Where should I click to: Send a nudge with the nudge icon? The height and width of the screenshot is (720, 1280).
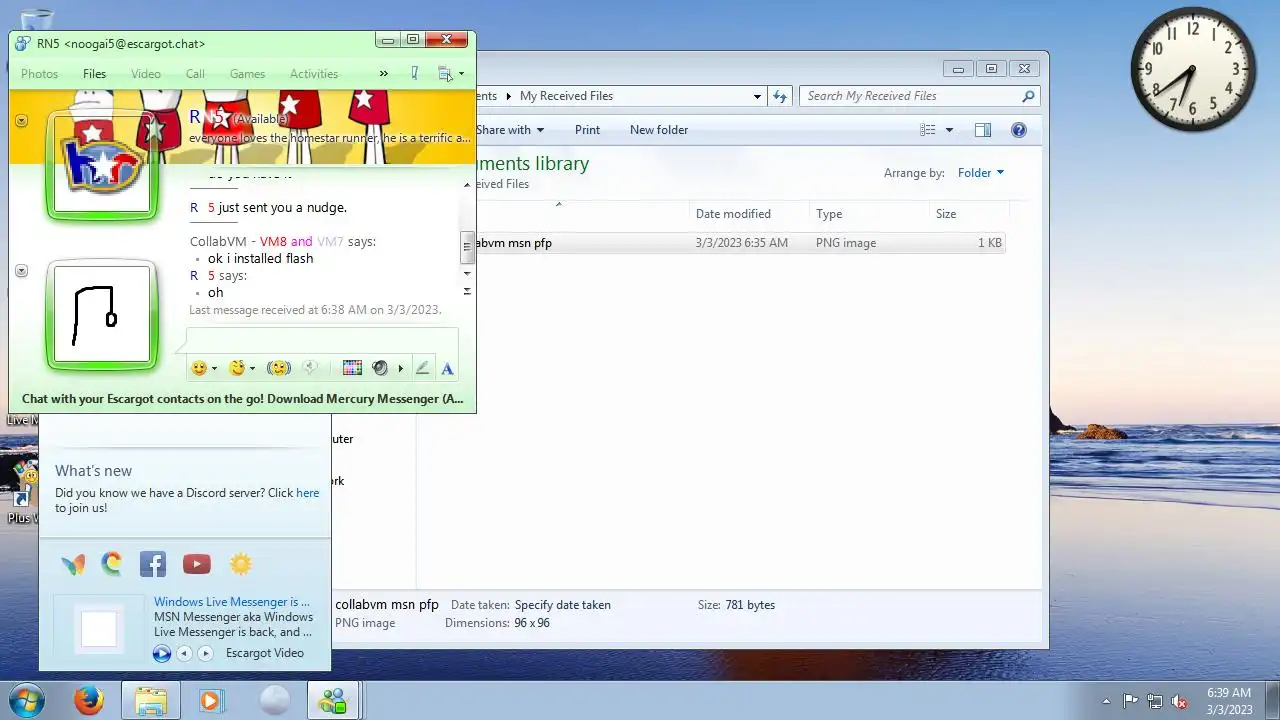click(279, 368)
